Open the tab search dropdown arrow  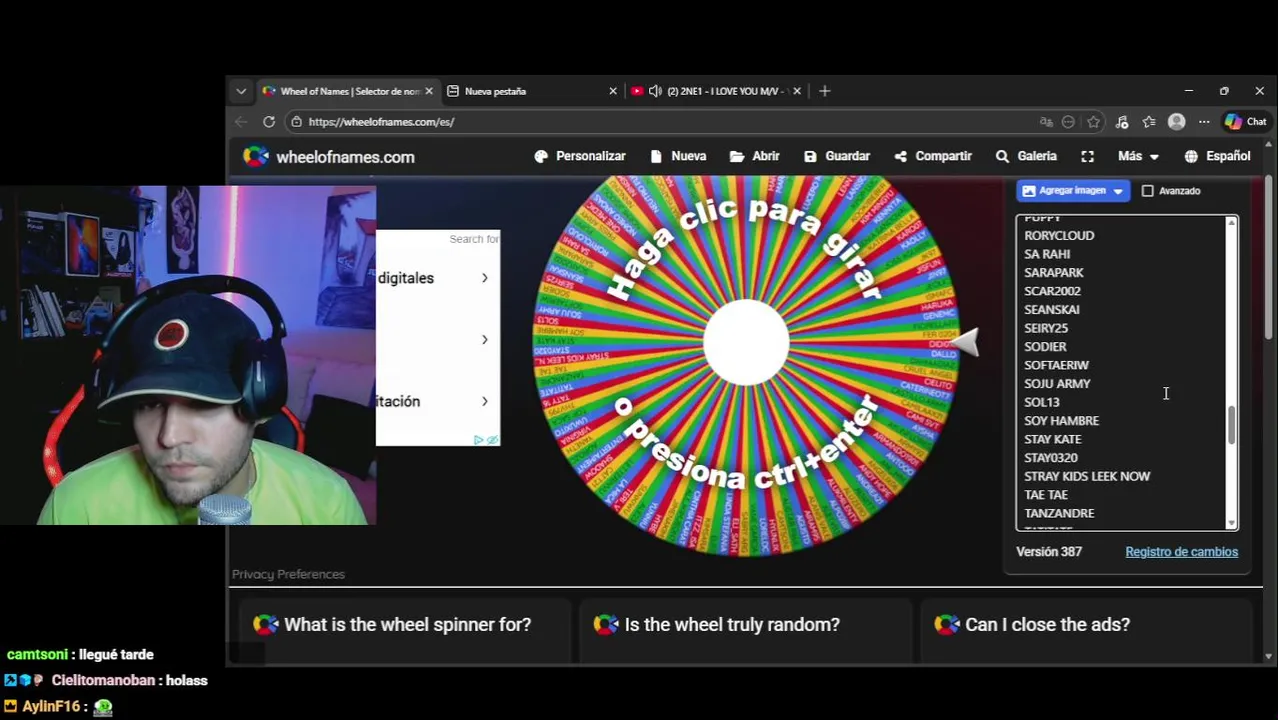[x=241, y=91]
